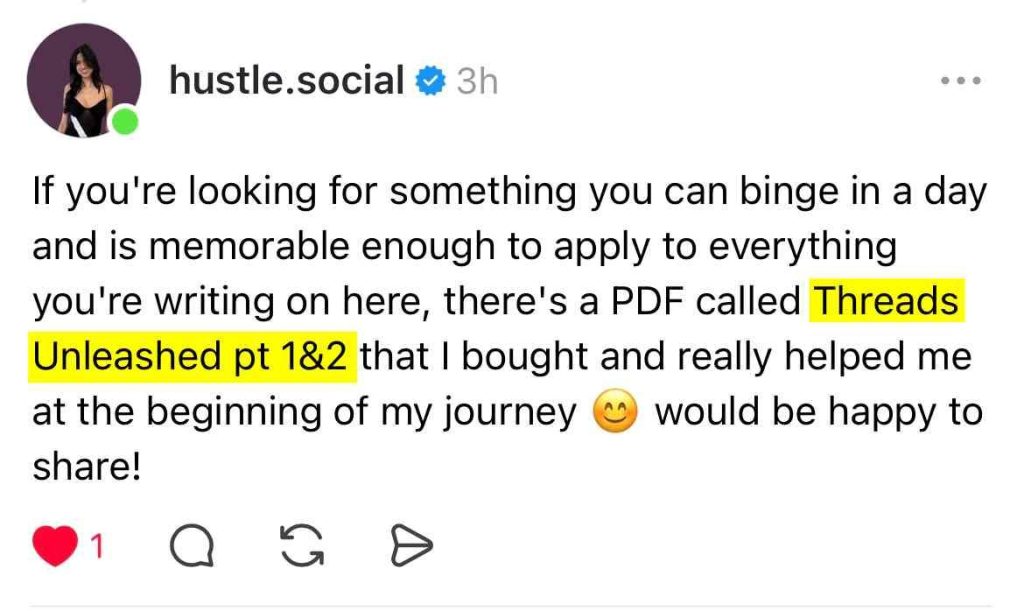Screen dimensions: 1024x611
Task: Click the final word "share!"
Action: 84,468
